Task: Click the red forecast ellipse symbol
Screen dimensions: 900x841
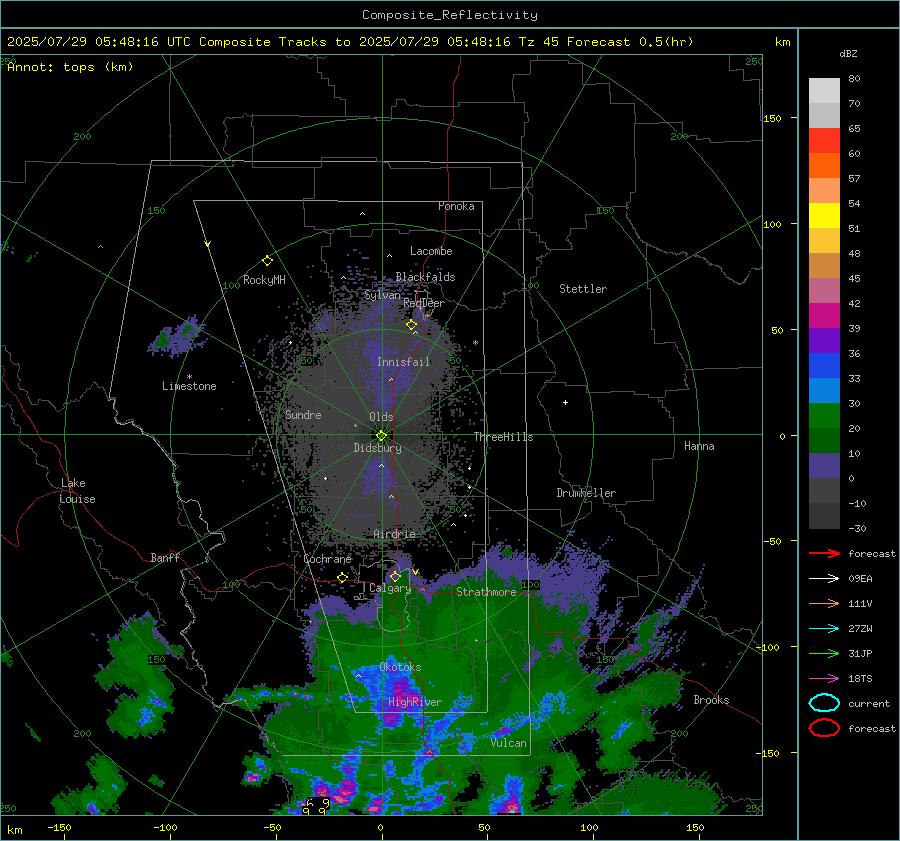Action: [x=824, y=728]
